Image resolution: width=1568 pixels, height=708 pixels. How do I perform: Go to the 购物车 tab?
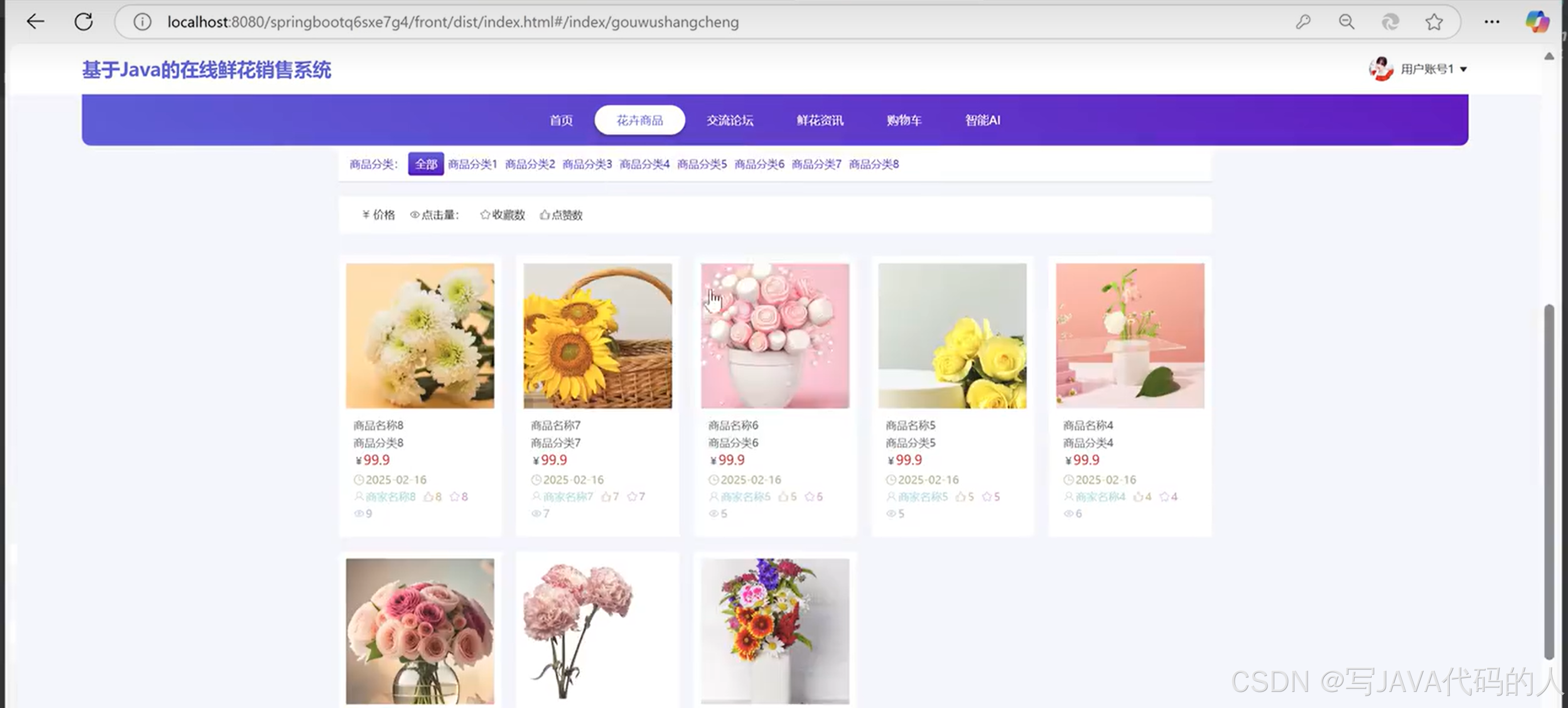[904, 120]
